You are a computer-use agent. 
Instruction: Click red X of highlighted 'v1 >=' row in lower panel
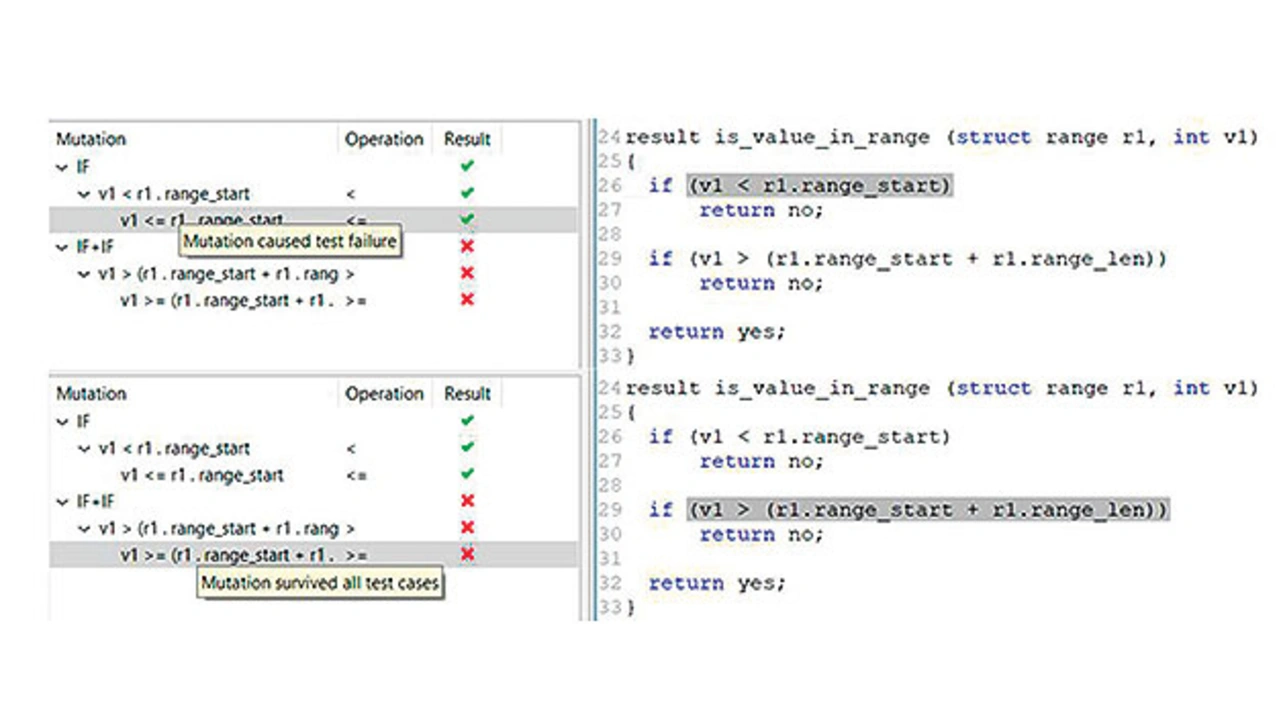467,554
